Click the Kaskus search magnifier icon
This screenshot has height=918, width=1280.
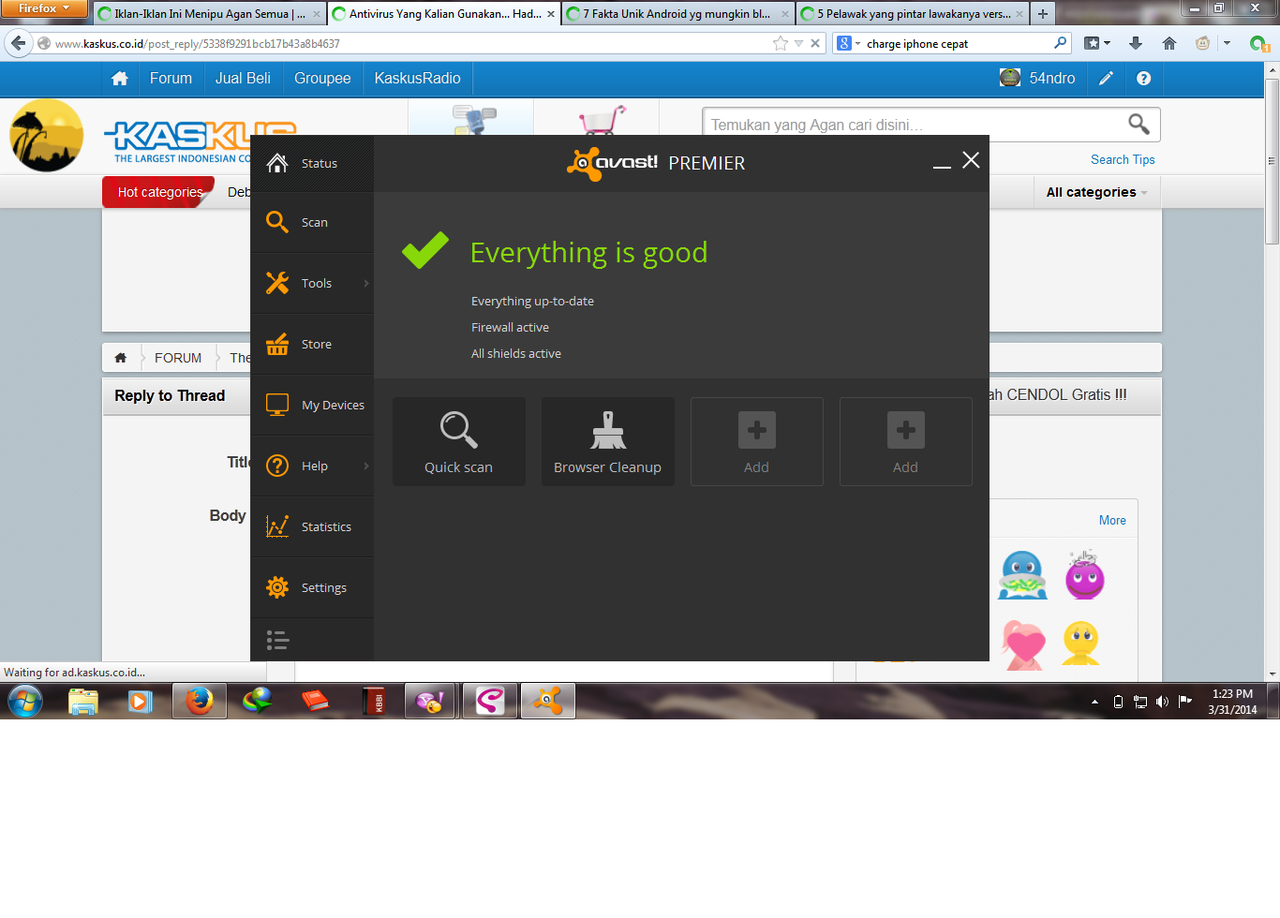(x=1139, y=124)
